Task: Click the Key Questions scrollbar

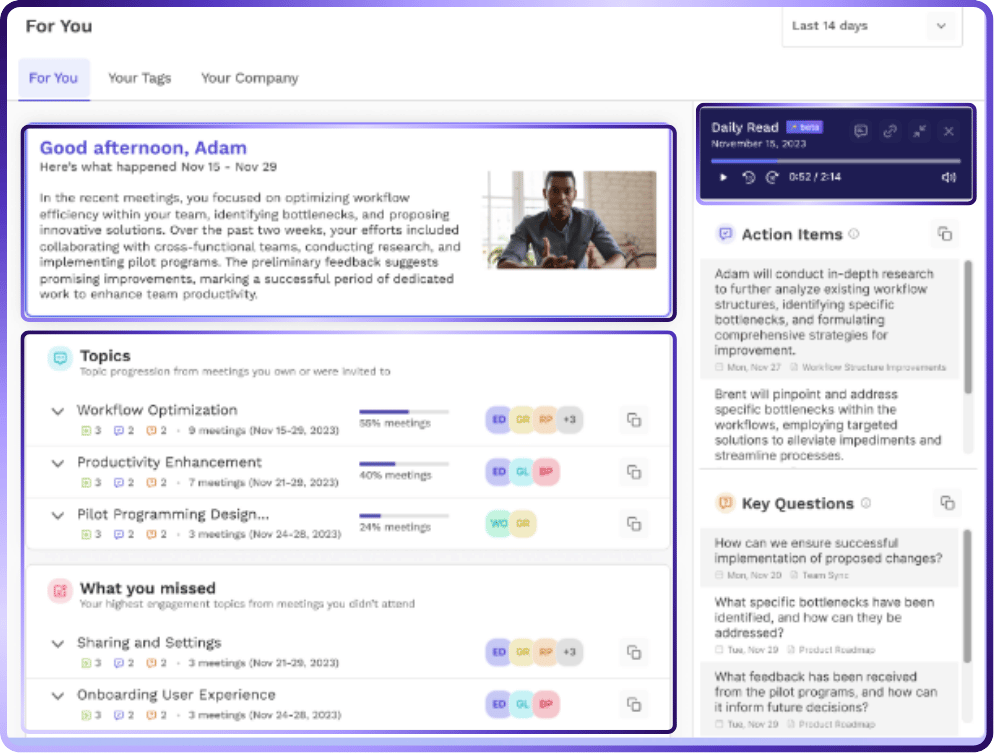Action: click(x=967, y=596)
